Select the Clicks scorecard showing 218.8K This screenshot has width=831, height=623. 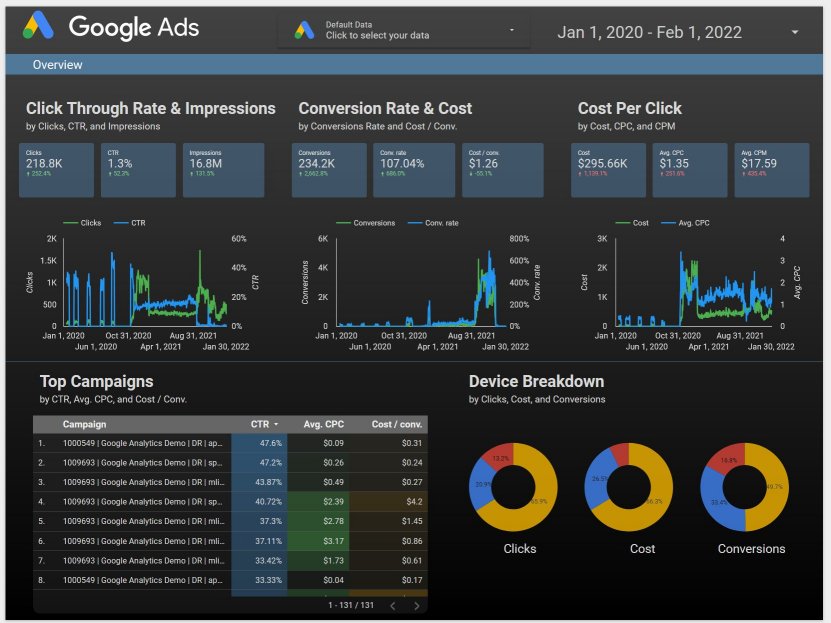[x=57, y=170]
